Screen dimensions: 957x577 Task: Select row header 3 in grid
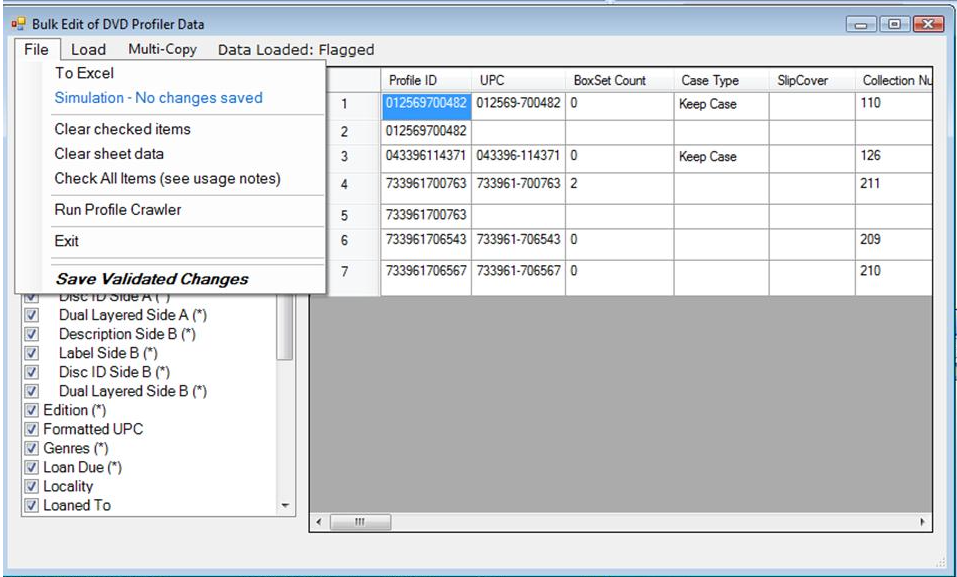(x=345, y=157)
